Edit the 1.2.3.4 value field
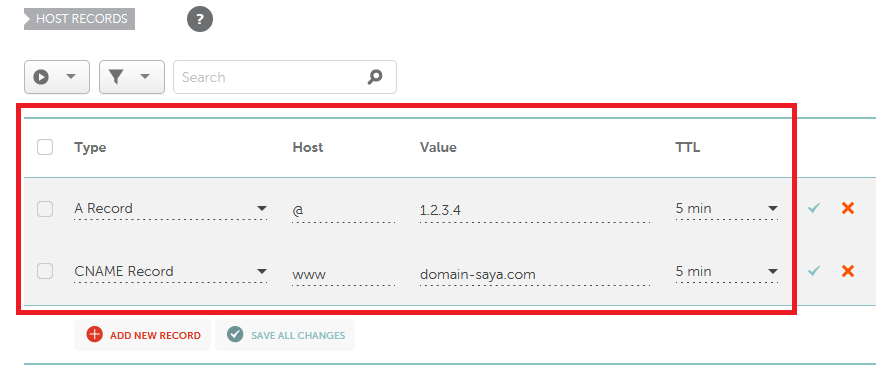 [x=535, y=210]
